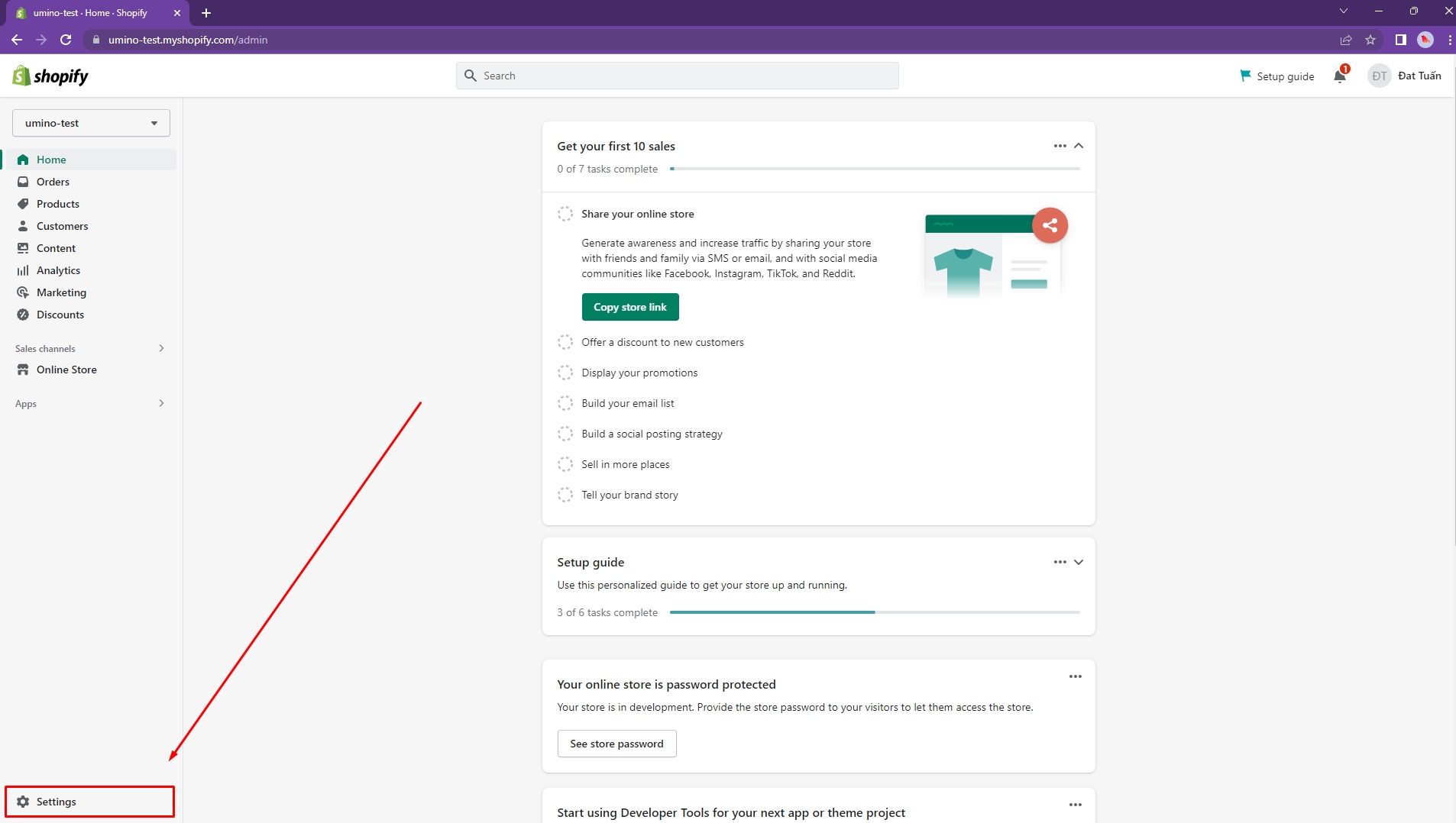Expand the Setup guide card chevron

pyautogui.click(x=1079, y=562)
